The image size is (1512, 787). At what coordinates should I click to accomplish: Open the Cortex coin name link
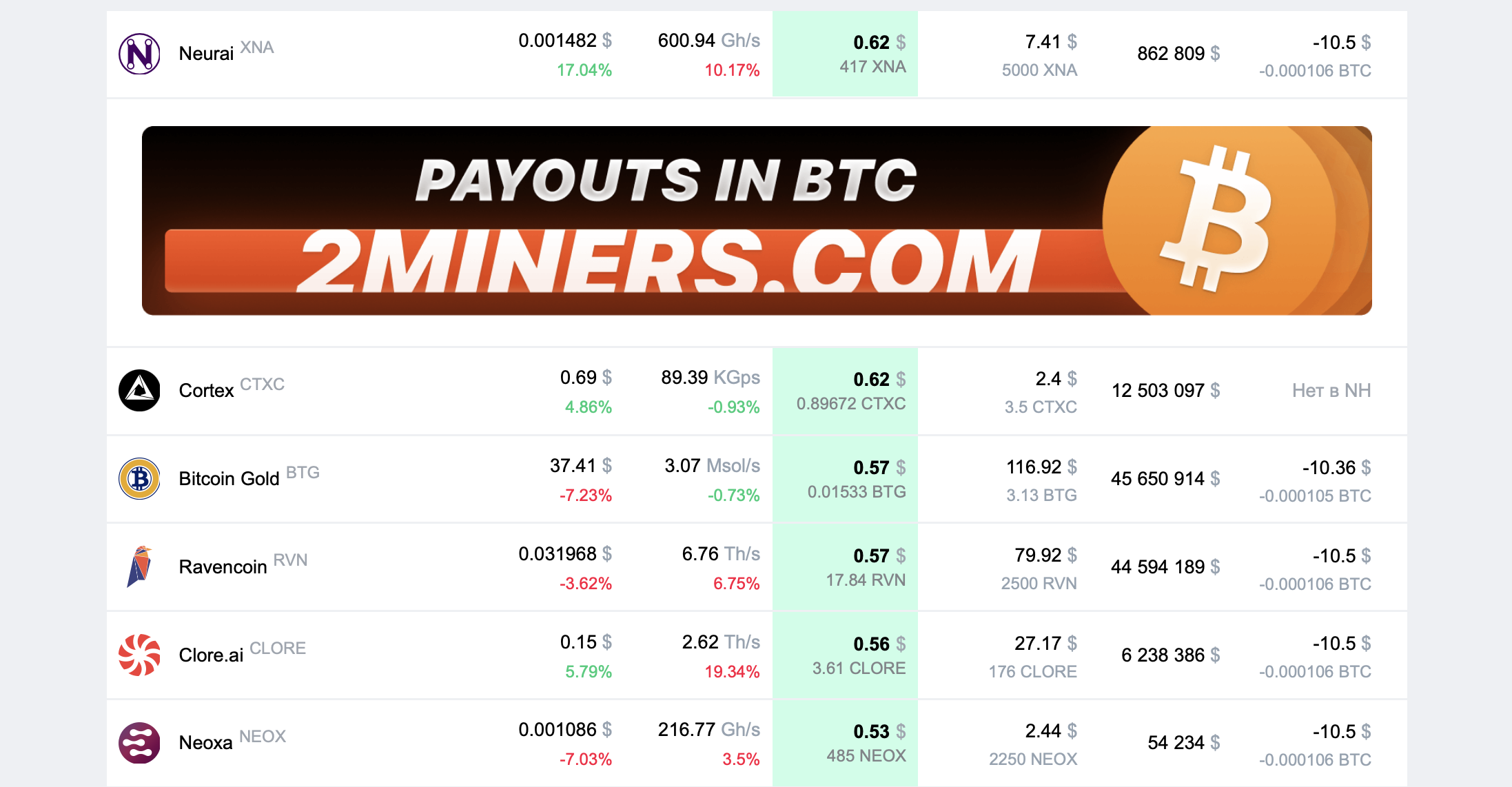click(206, 391)
